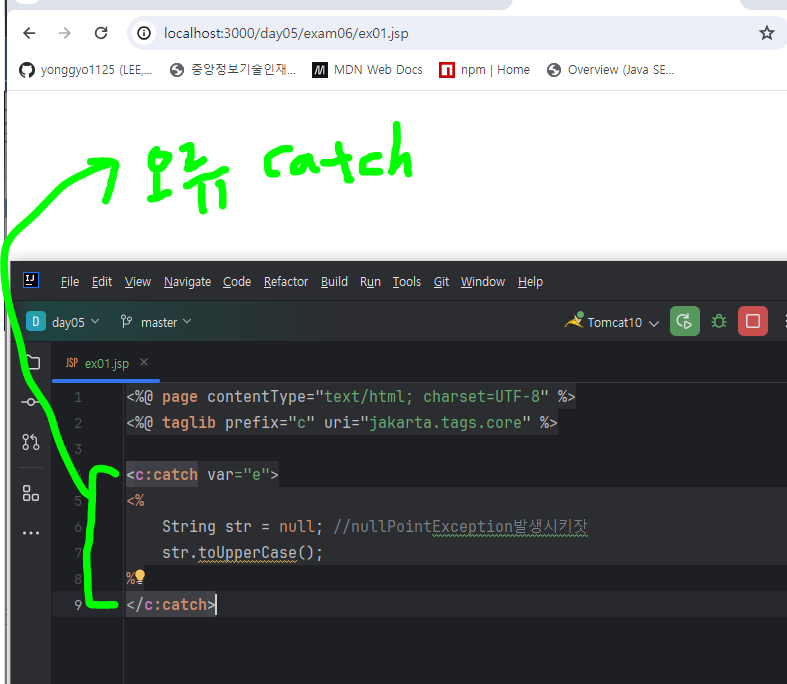
Task: Open the yonggyo1125 GitHub bookmark
Action: 85,70
